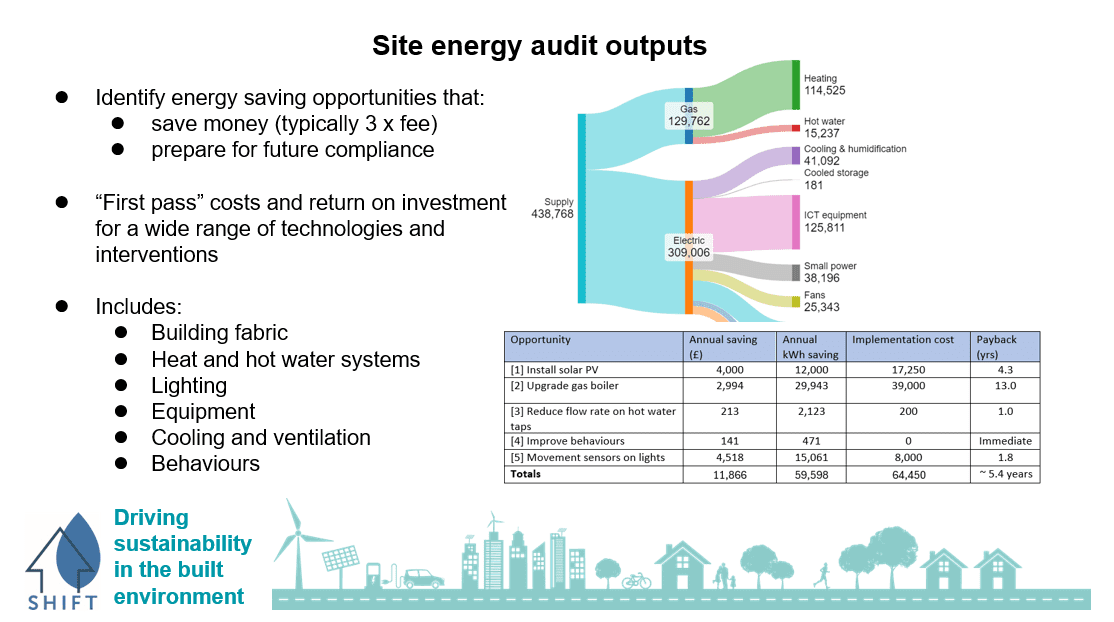Select the EV charging station icon
Image resolution: width=1114 pixels, height=622 pixels.
[377, 576]
